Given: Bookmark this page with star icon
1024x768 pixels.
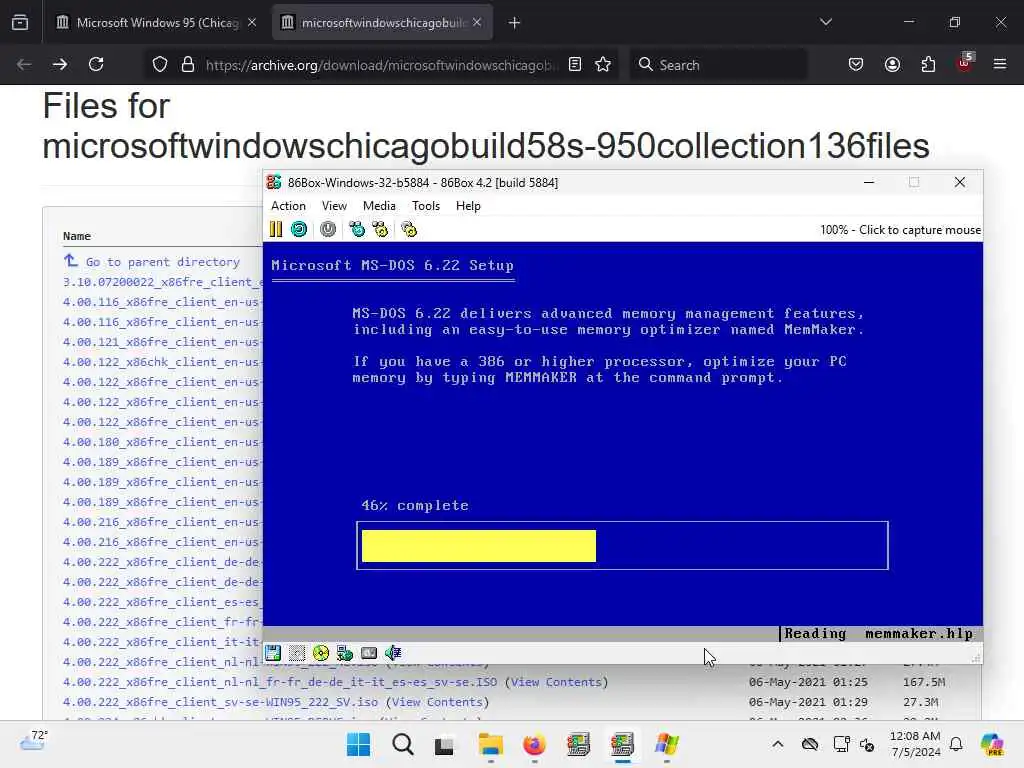Looking at the screenshot, I should (x=603, y=64).
